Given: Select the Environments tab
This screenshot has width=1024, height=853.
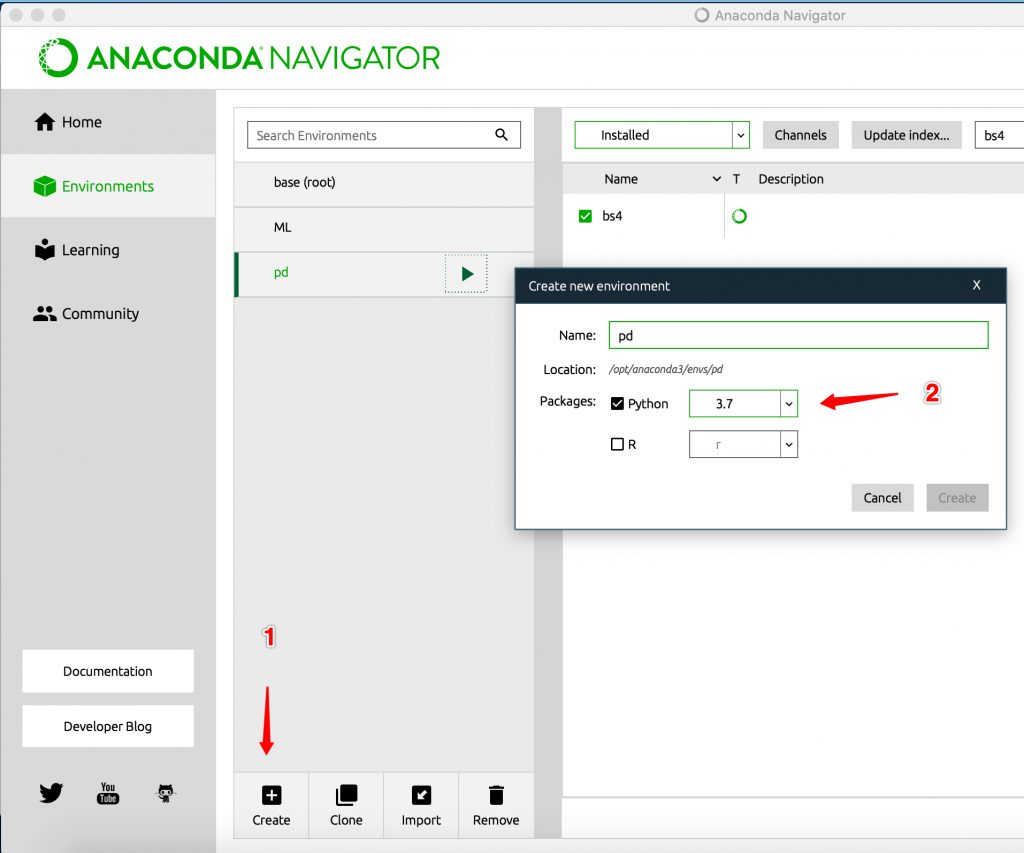Looking at the screenshot, I should tap(108, 186).
